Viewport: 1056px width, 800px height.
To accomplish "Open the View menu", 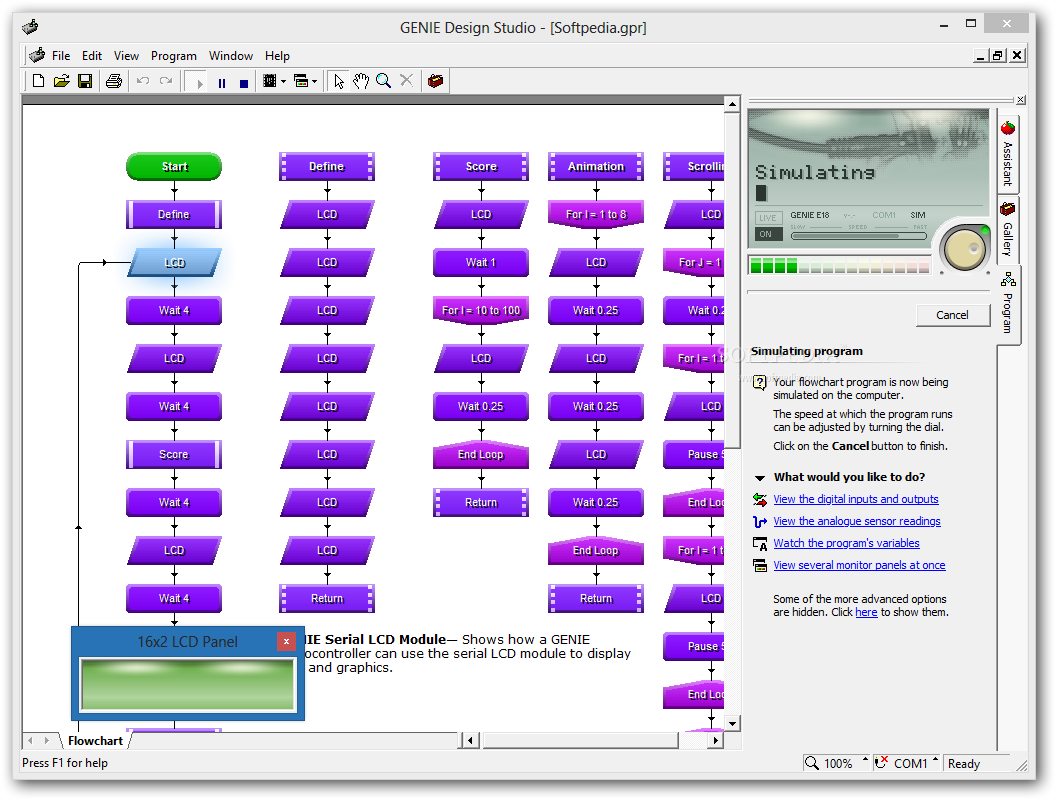I will (126, 56).
